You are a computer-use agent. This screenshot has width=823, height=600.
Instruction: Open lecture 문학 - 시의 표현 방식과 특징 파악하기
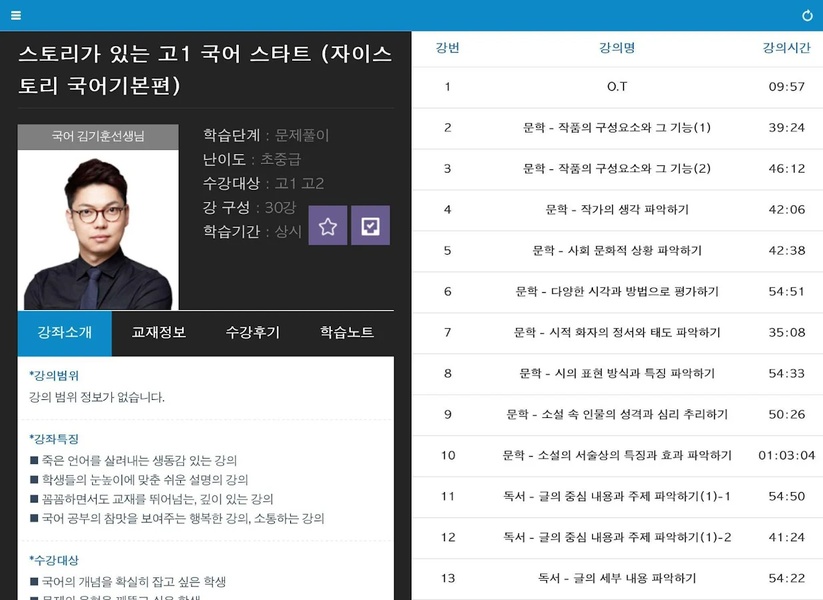click(617, 374)
